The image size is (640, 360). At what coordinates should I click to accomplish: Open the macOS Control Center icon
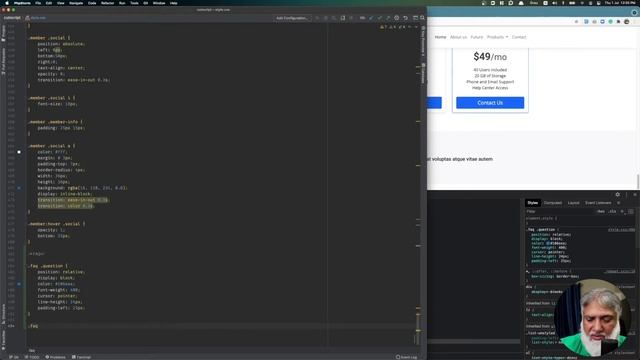[x=599, y=3]
